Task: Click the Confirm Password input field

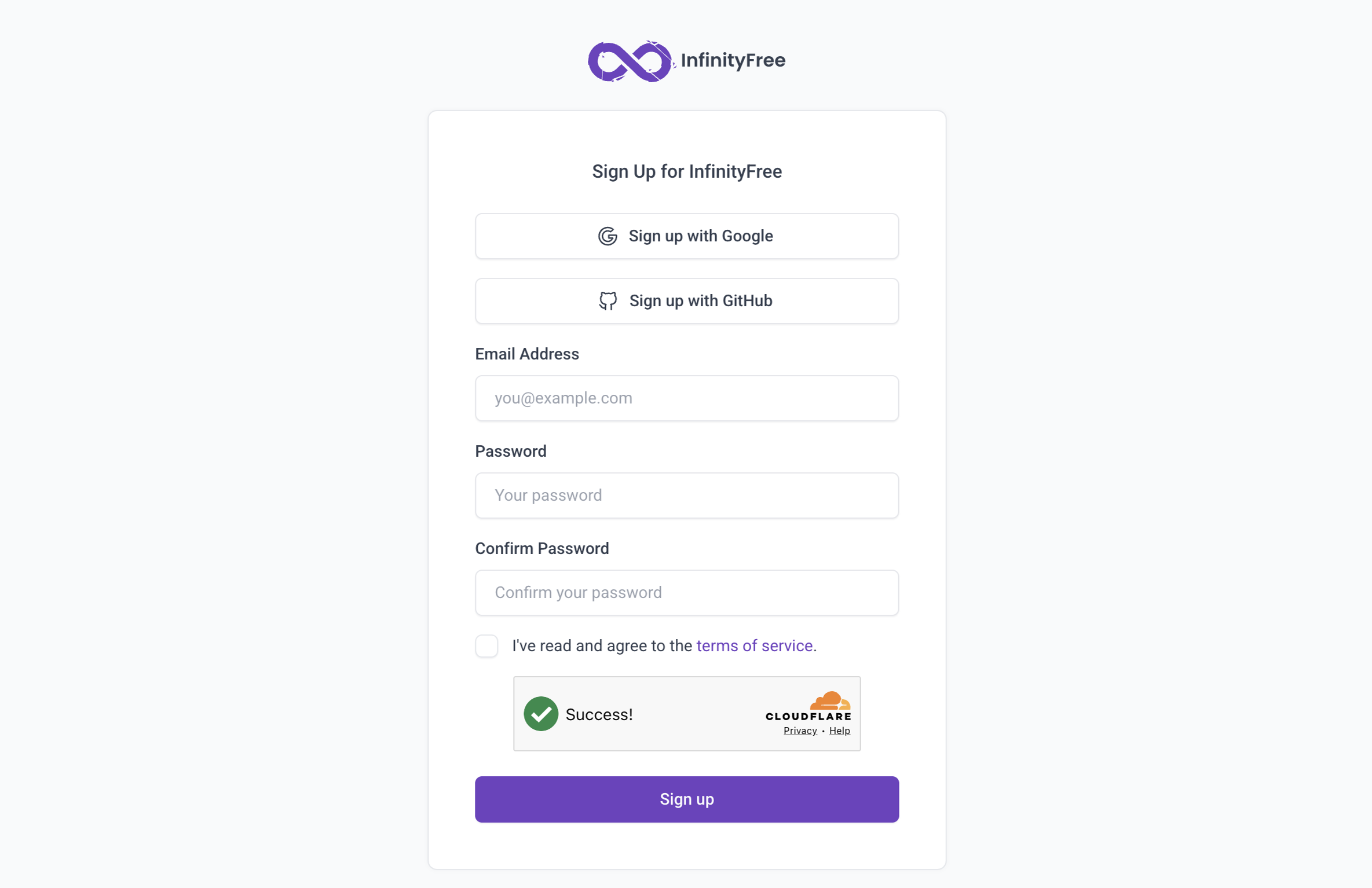Action: [687, 592]
